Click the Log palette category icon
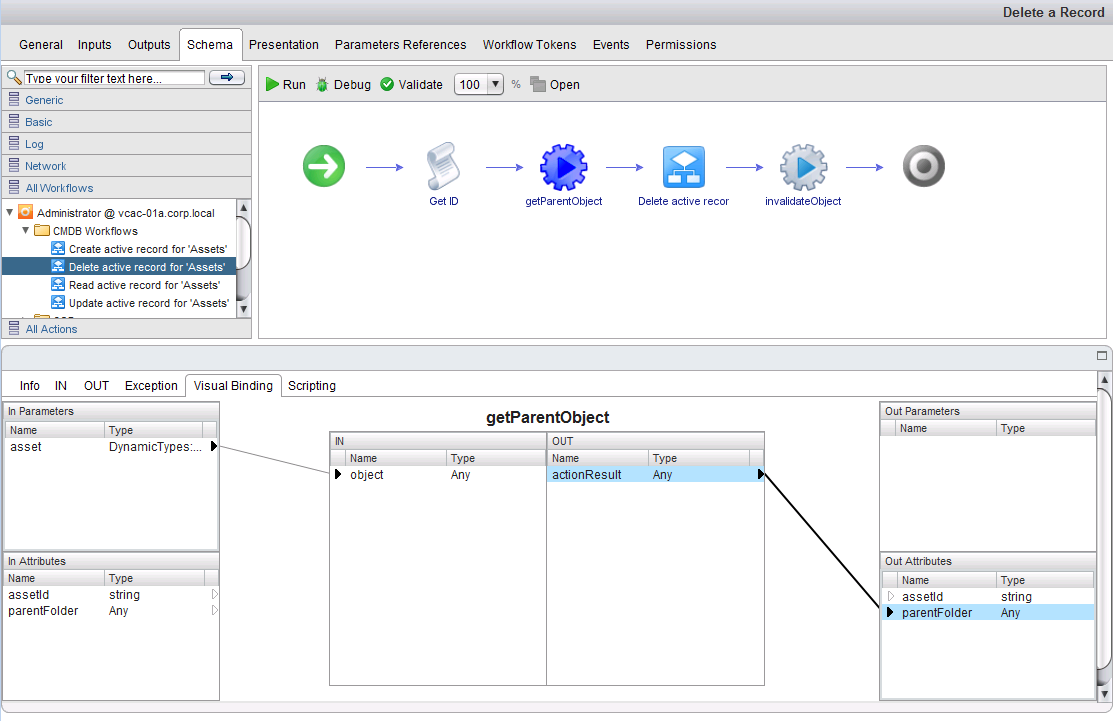1113x721 pixels. pyautogui.click(x=13, y=143)
